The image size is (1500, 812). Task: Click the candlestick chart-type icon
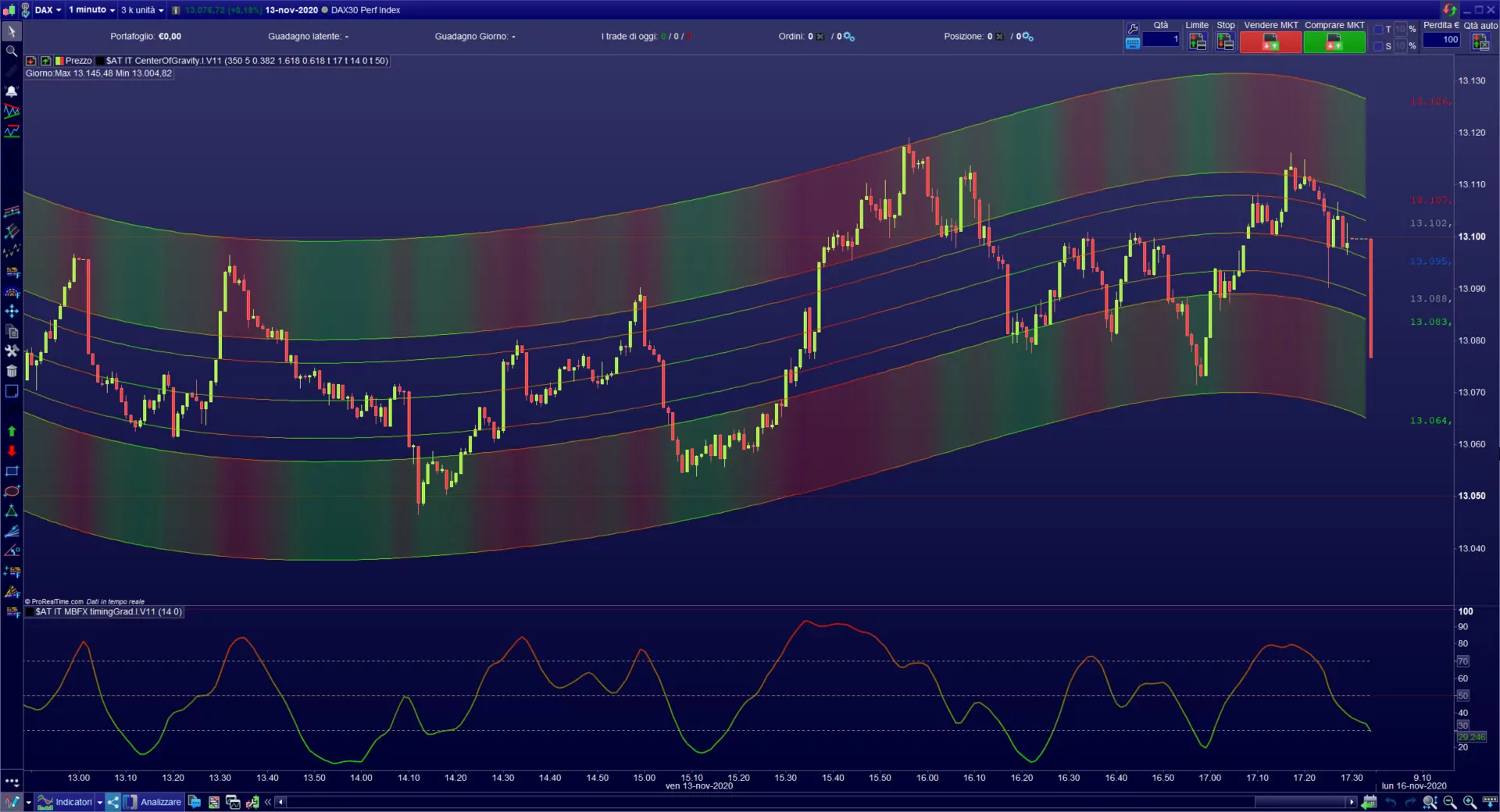[x=9, y=10]
